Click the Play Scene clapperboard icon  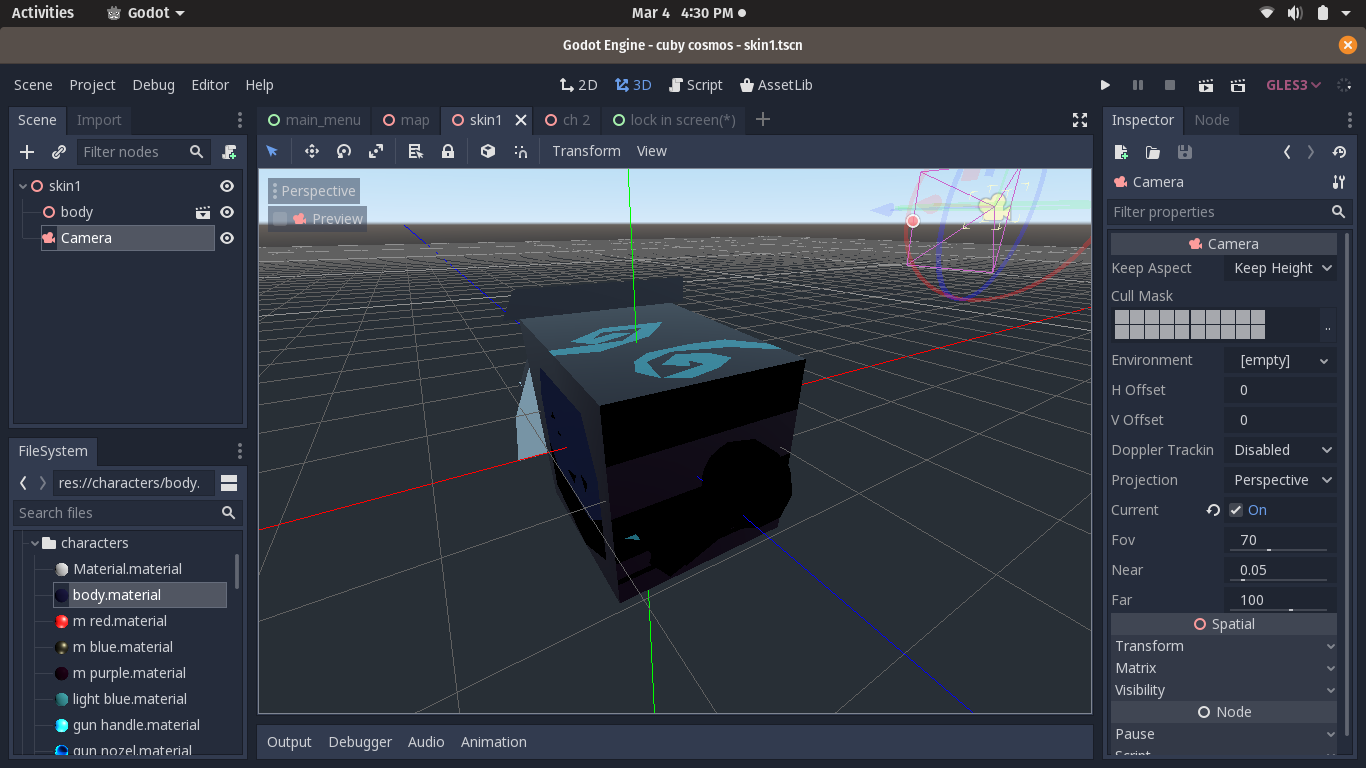[x=1206, y=85]
